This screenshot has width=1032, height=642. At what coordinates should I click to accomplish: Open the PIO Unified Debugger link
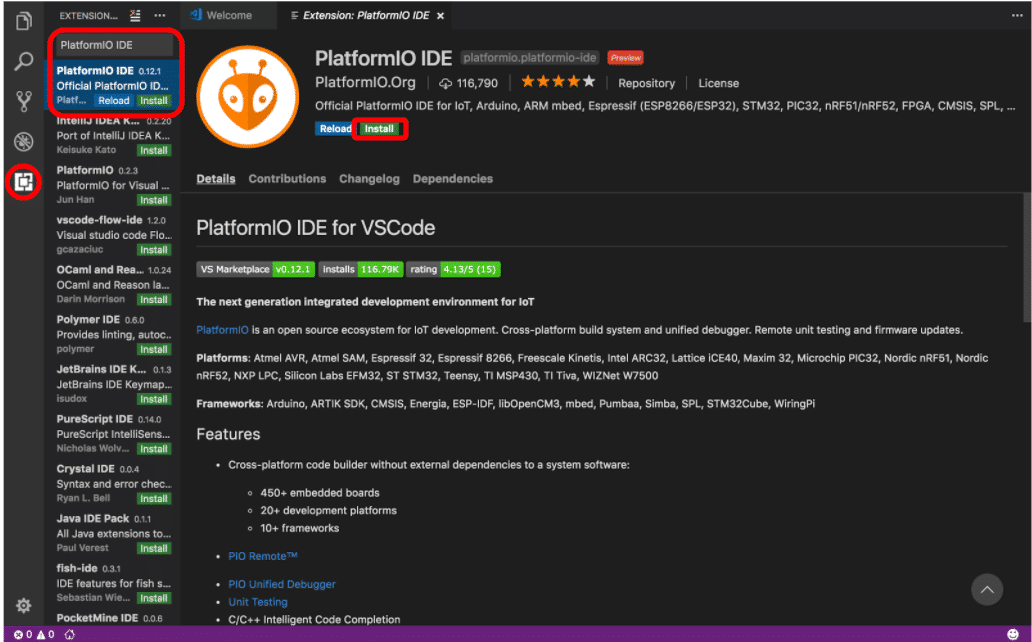point(282,584)
